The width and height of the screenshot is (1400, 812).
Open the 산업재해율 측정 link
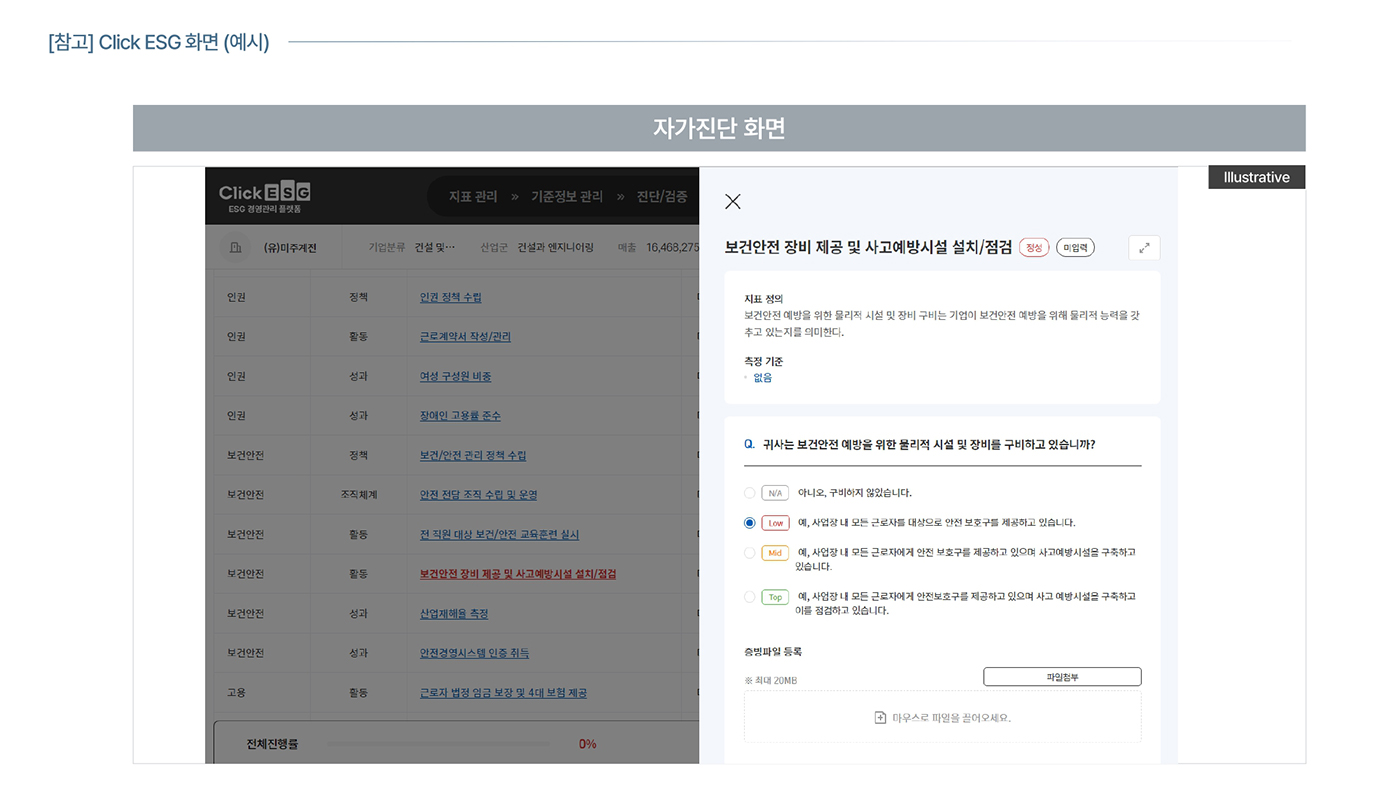454,614
